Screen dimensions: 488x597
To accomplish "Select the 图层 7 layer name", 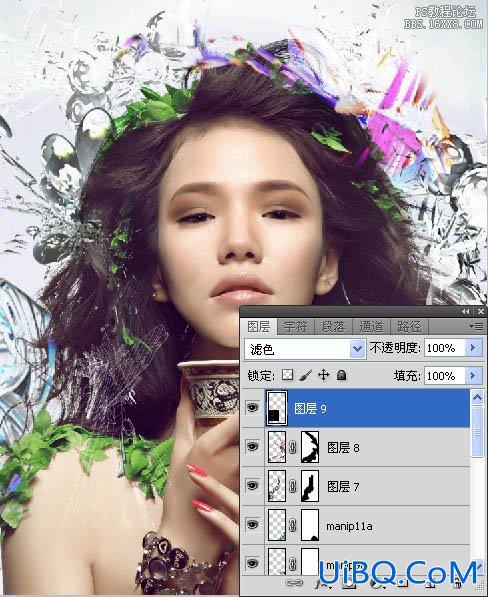I will pos(343,486).
